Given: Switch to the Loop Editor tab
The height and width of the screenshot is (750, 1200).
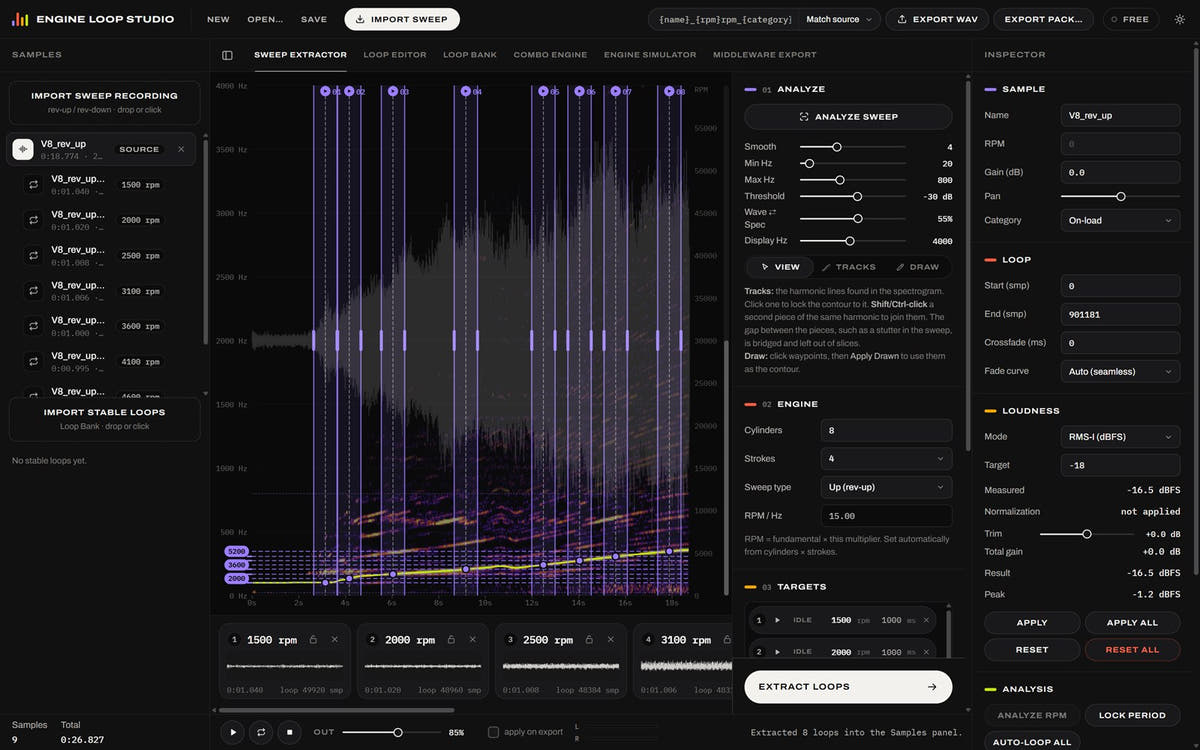Looking at the screenshot, I should click(x=395, y=55).
